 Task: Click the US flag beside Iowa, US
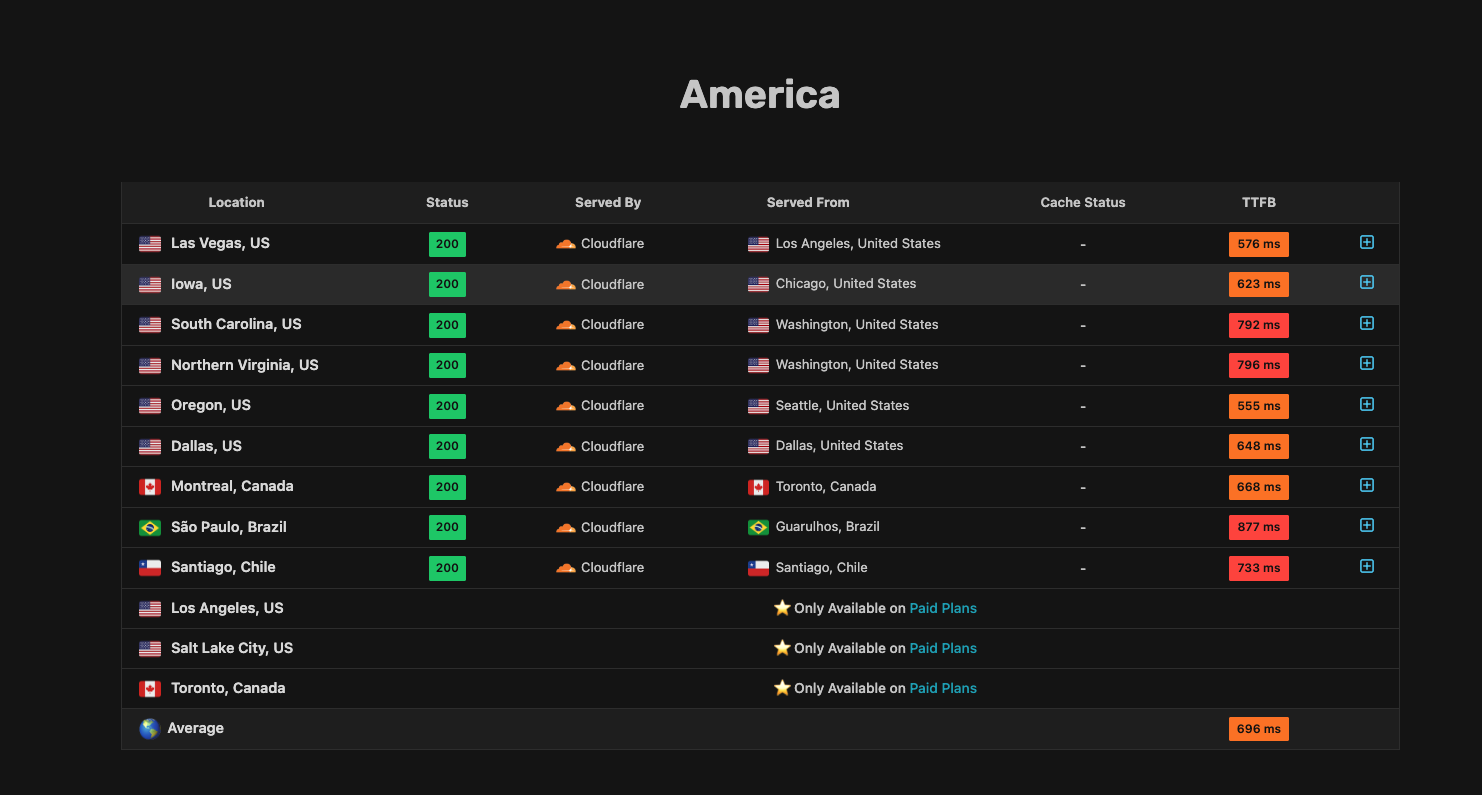[x=150, y=285]
